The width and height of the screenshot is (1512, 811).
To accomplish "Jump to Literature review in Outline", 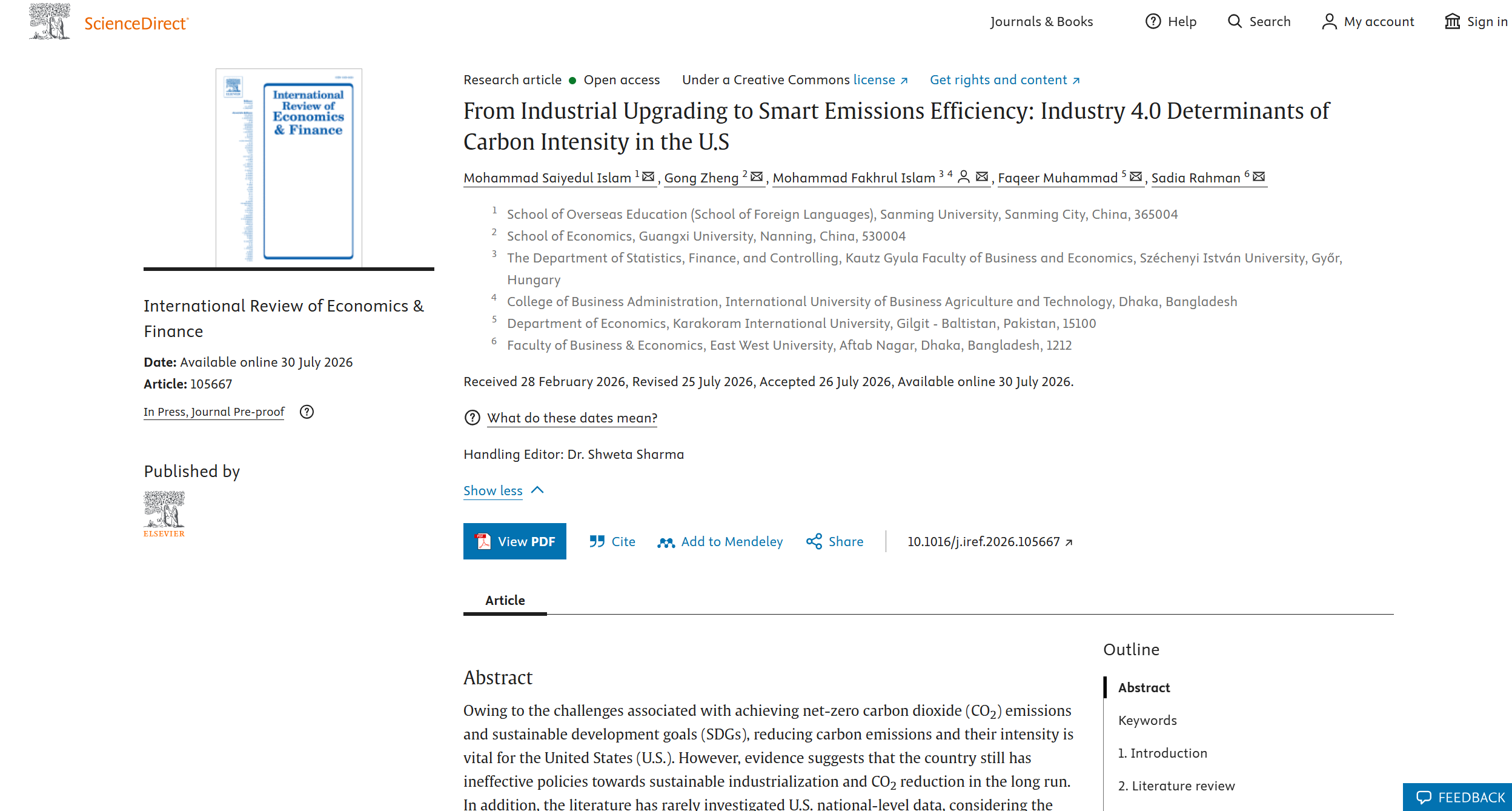I will point(1176,786).
